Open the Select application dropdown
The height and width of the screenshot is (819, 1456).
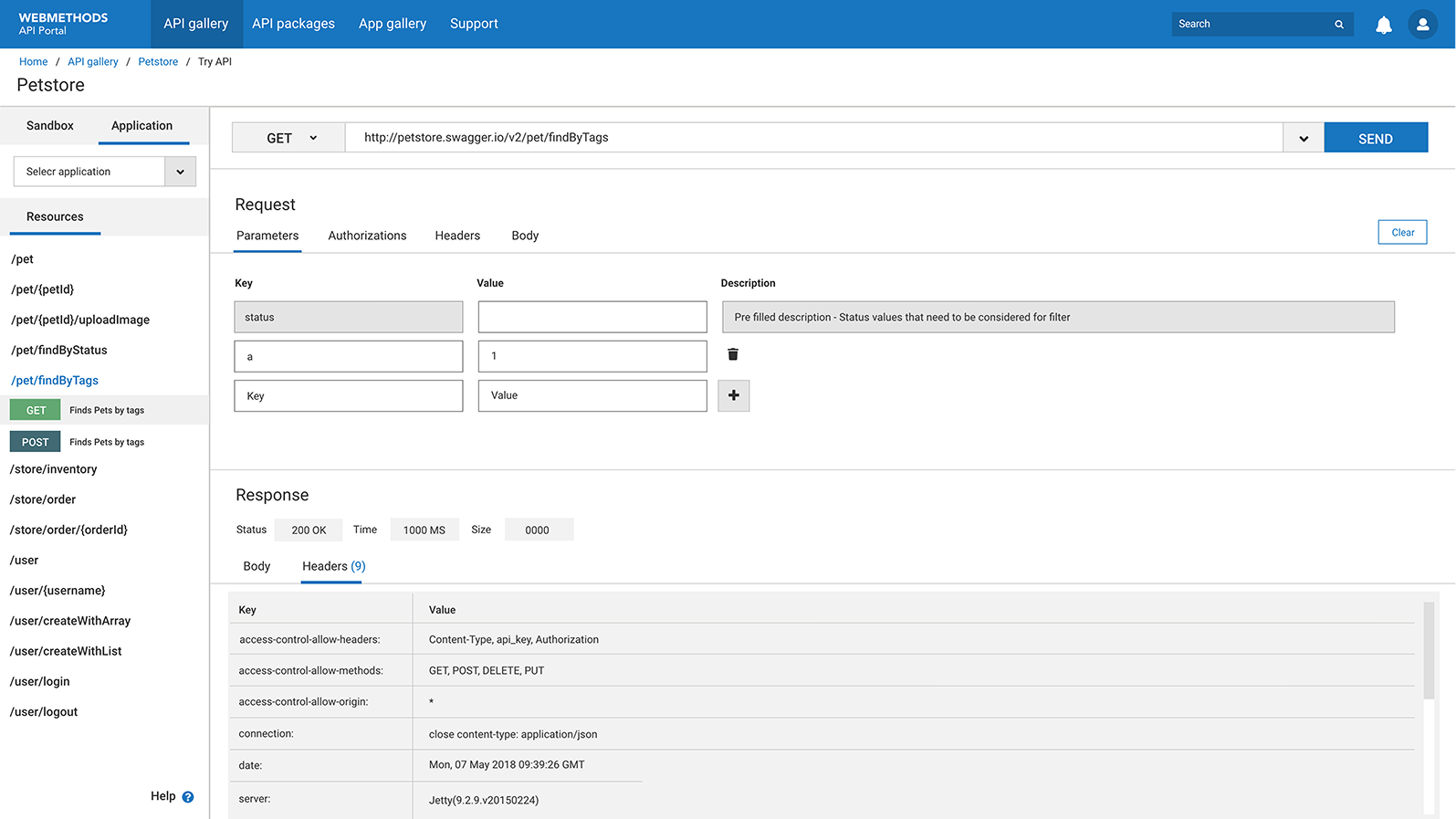point(105,172)
